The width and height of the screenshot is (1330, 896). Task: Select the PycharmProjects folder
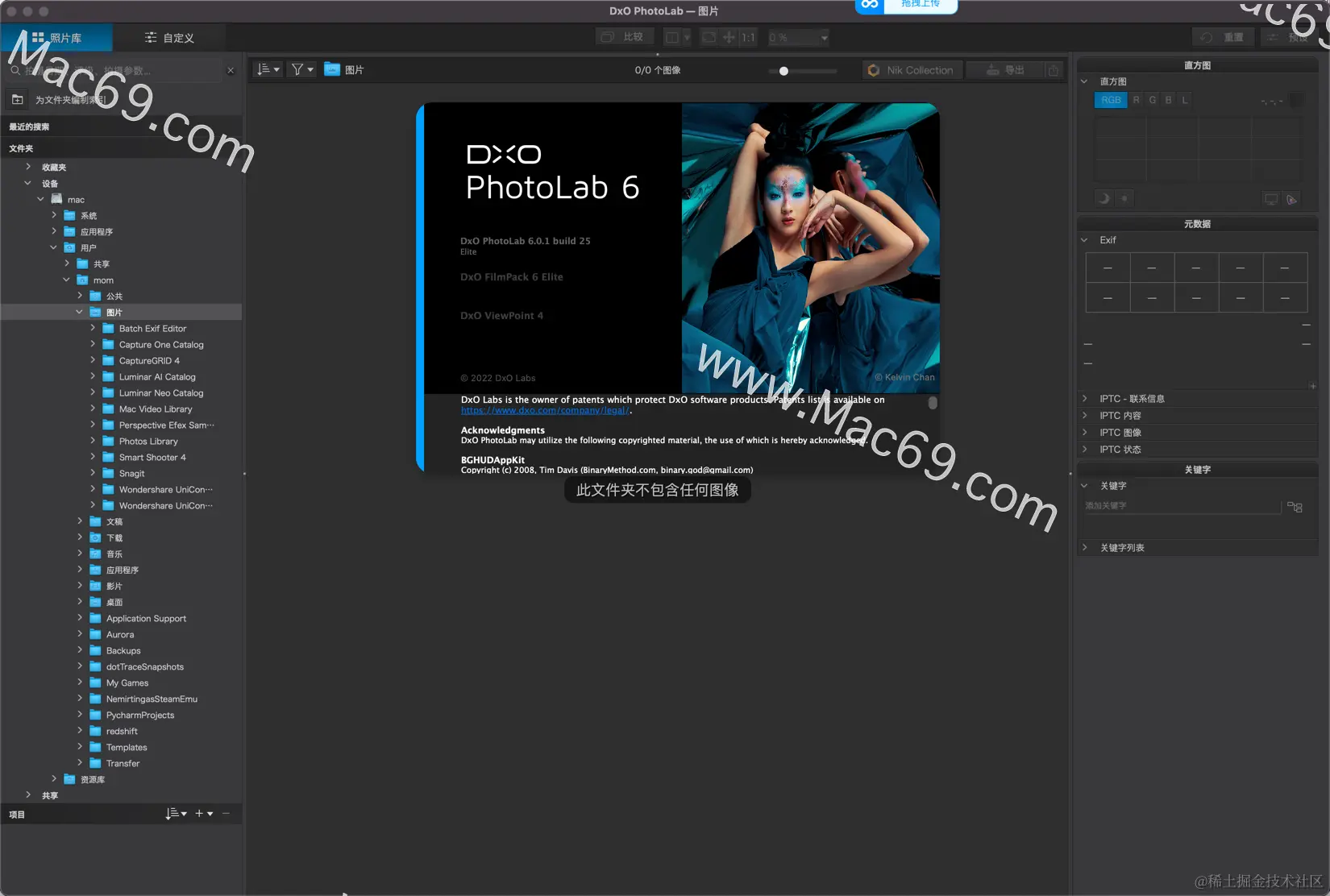[x=140, y=716]
